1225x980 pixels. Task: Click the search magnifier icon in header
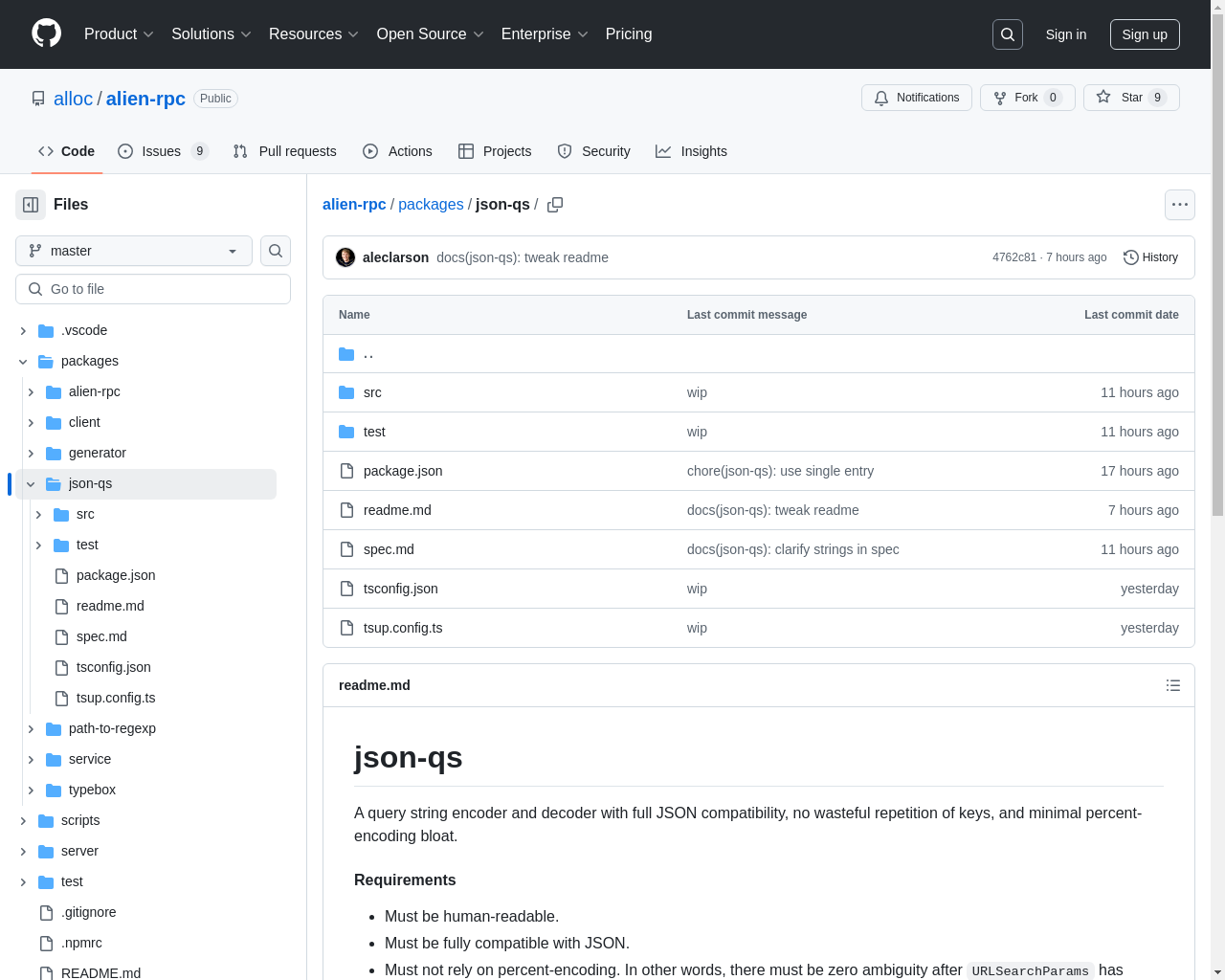tap(1008, 34)
